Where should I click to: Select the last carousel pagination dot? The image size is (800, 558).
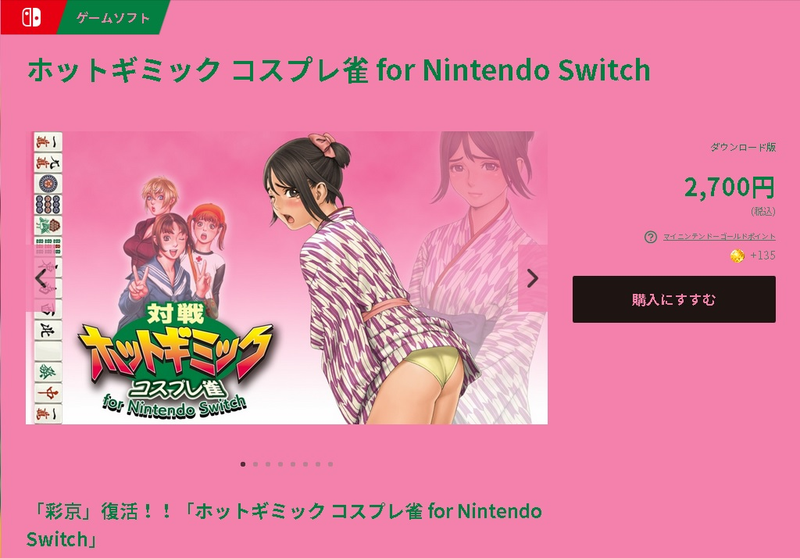tap(330, 464)
